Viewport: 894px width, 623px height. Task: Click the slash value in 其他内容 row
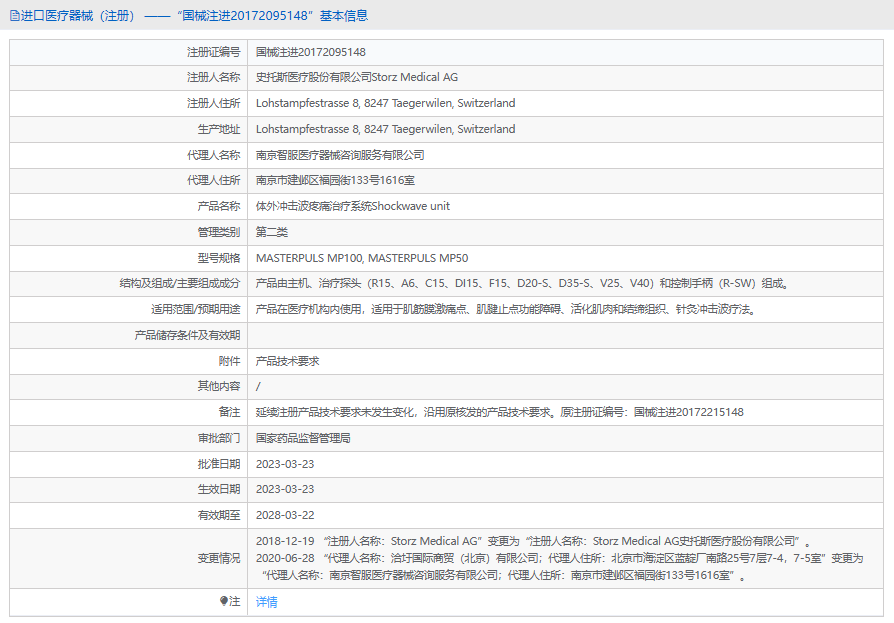pos(258,386)
